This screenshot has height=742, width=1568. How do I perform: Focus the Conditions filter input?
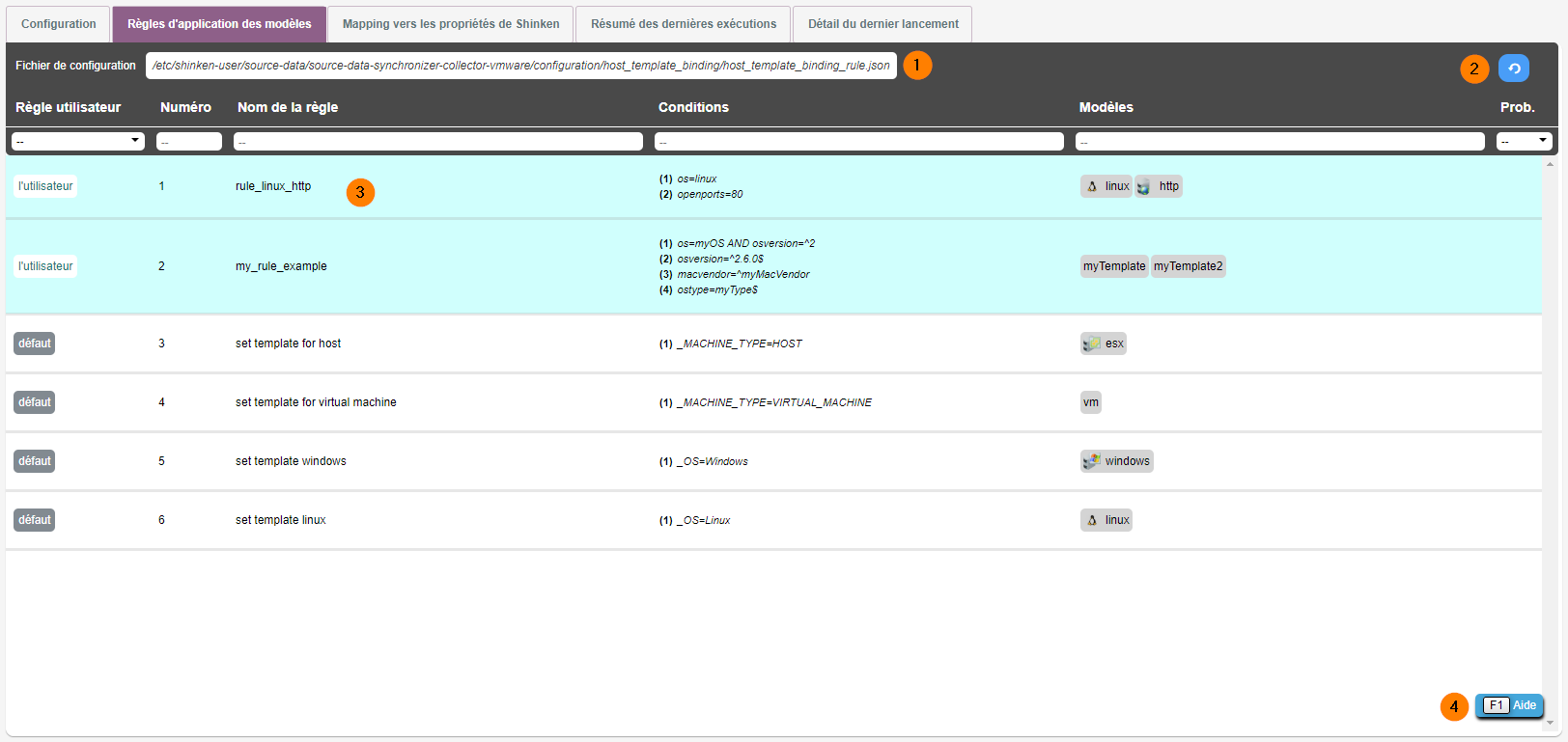point(858,142)
